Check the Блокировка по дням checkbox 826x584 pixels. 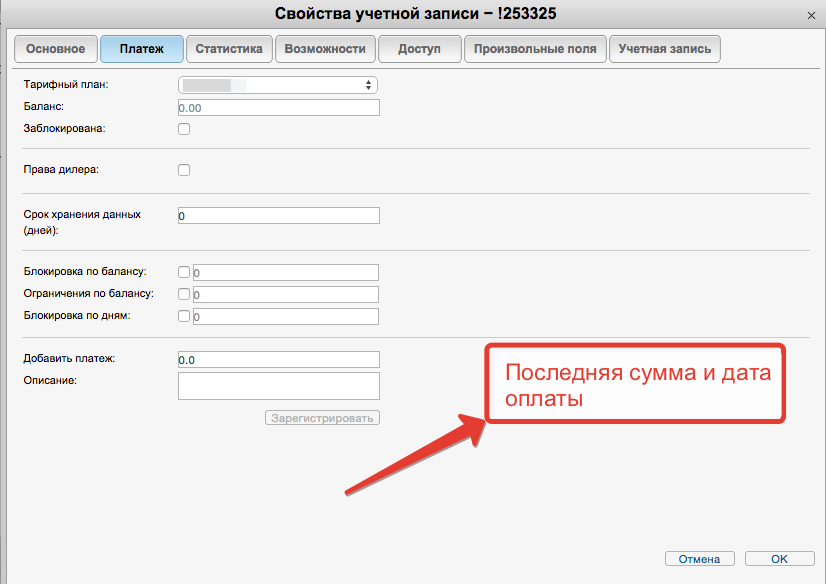click(x=183, y=316)
